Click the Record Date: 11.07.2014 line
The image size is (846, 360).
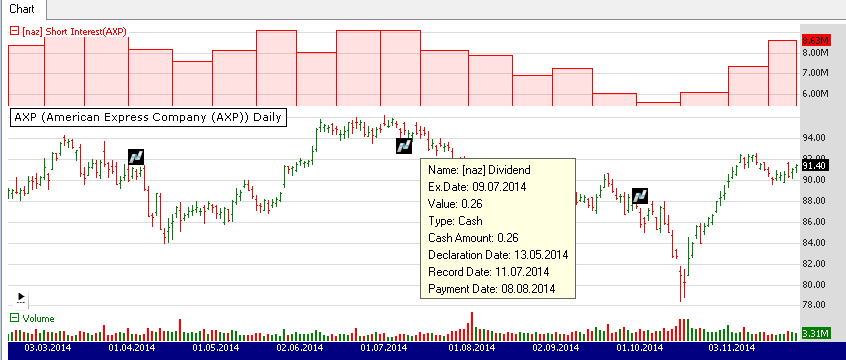tap(488, 271)
